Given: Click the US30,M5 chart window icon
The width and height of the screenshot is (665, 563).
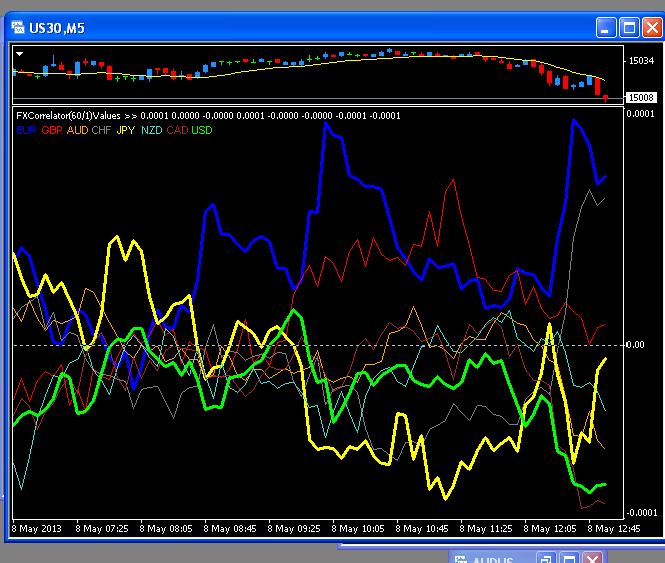Looking at the screenshot, I should pyautogui.click(x=18, y=28).
